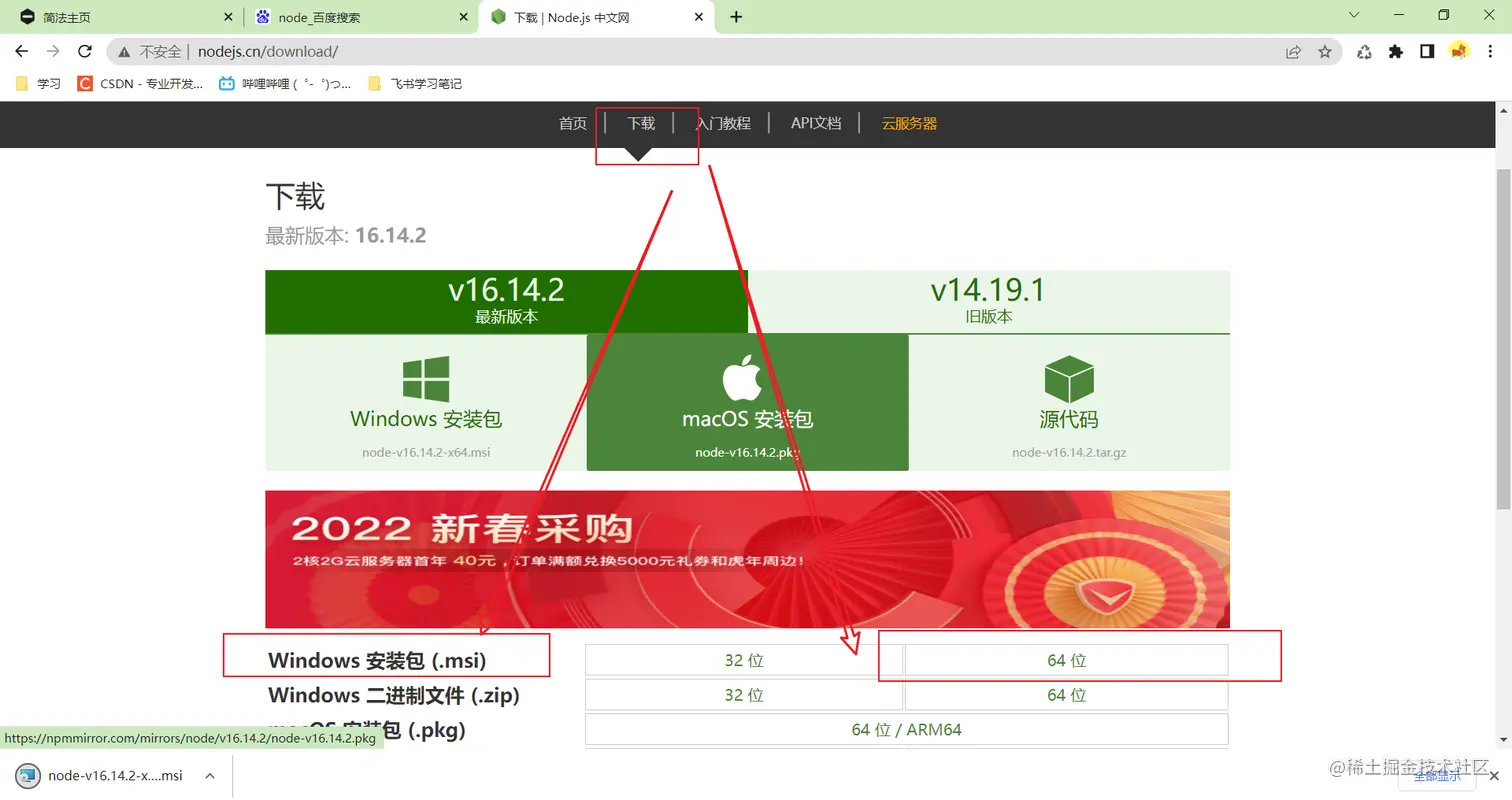This screenshot has width=1512, height=800.
Task: Open the 飞书学习笔记 bookmark folder
Action: click(415, 84)
